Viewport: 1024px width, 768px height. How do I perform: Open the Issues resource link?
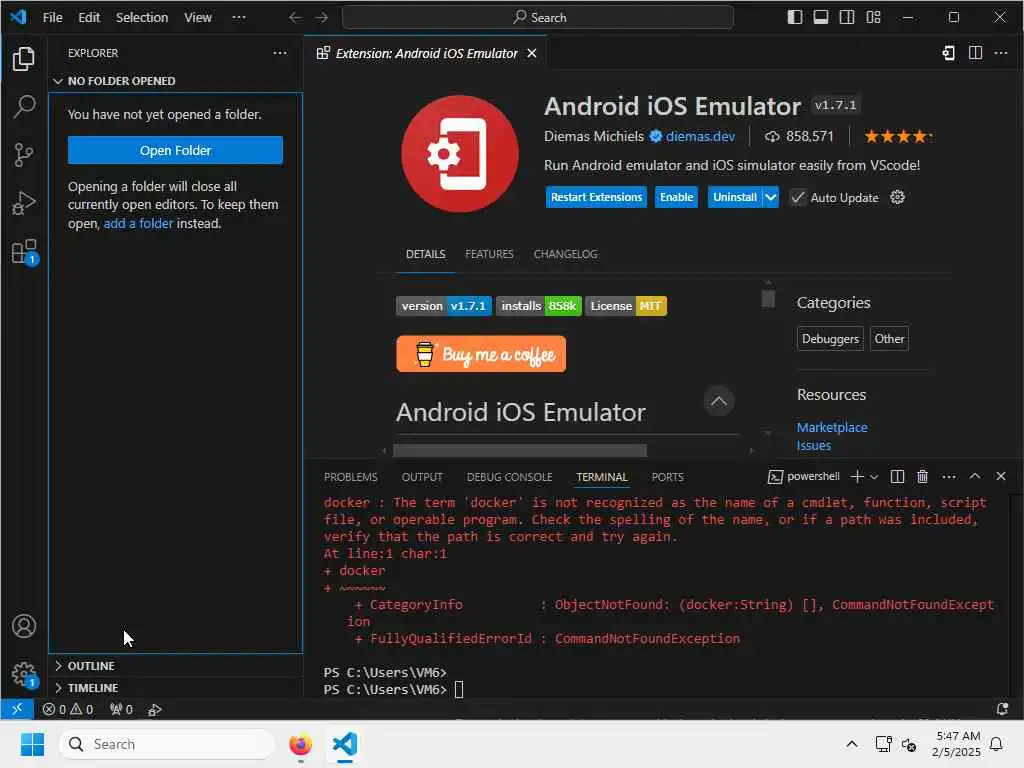click(x=814, y=445)
